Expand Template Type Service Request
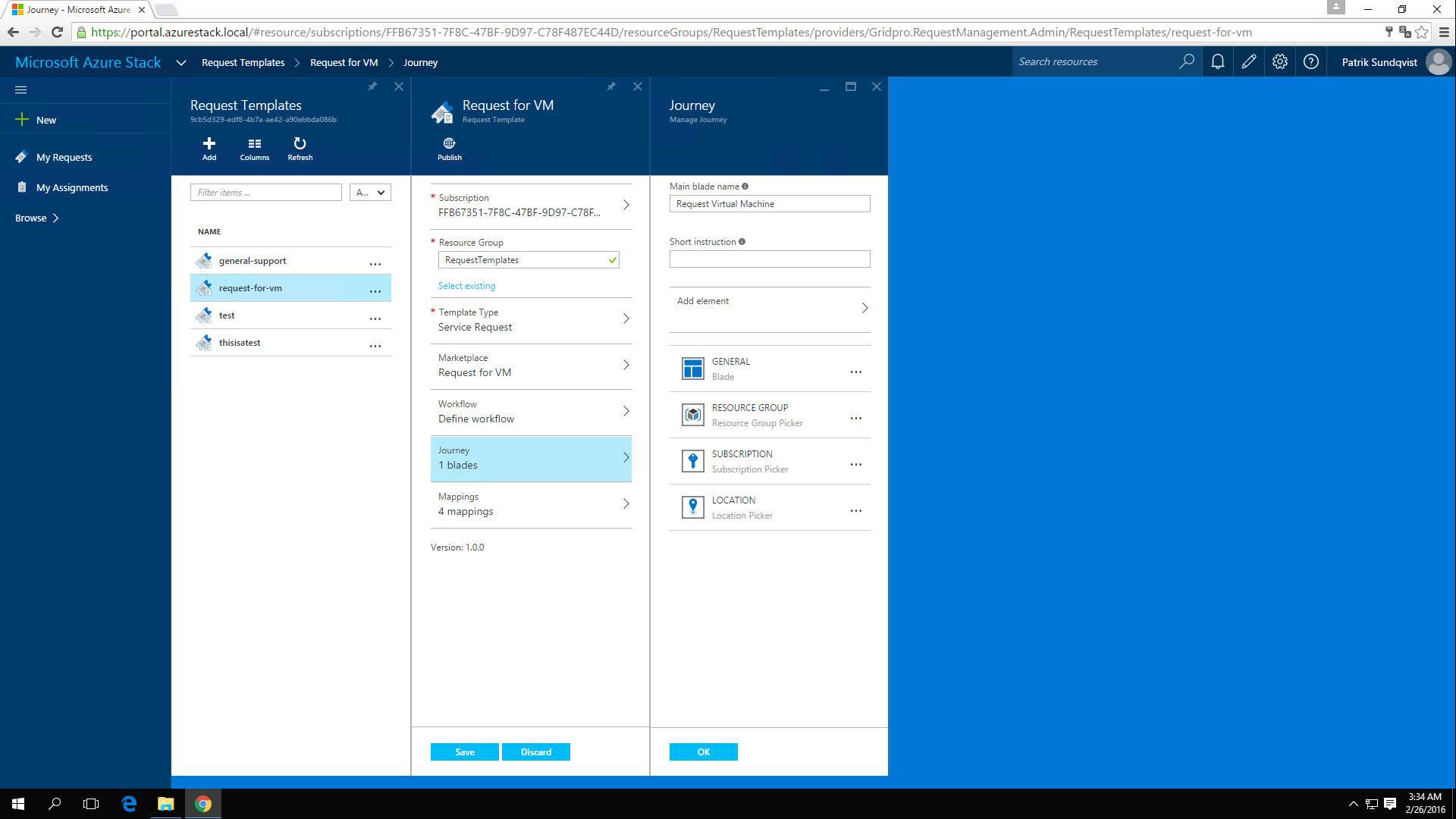This screenshot has width=1456, height=819. click(531, 320)
